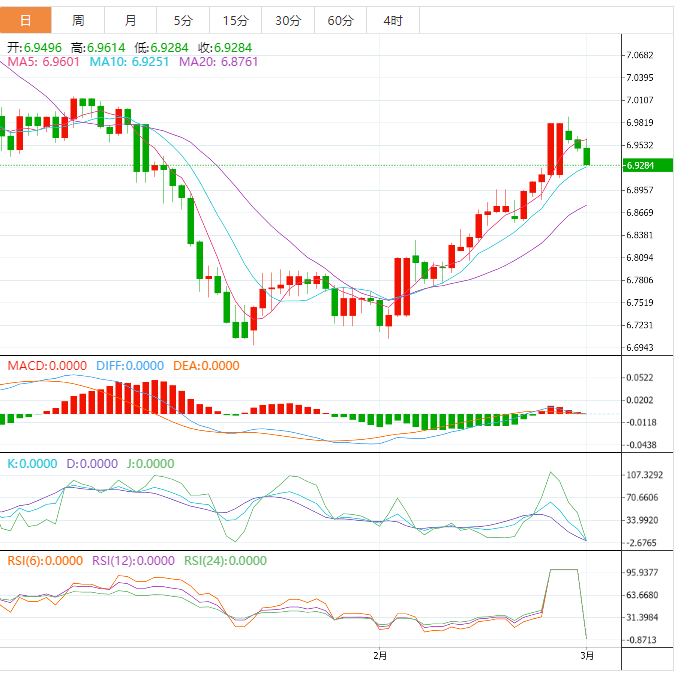Select the 4时 interval tab

[x=393, y=20]
